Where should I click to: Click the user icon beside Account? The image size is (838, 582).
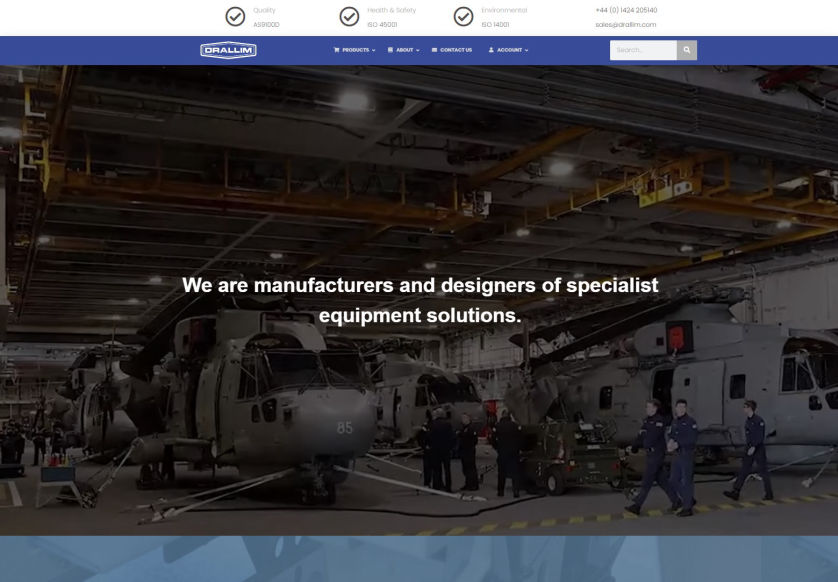pyautogui.click(x=491, y=50)
